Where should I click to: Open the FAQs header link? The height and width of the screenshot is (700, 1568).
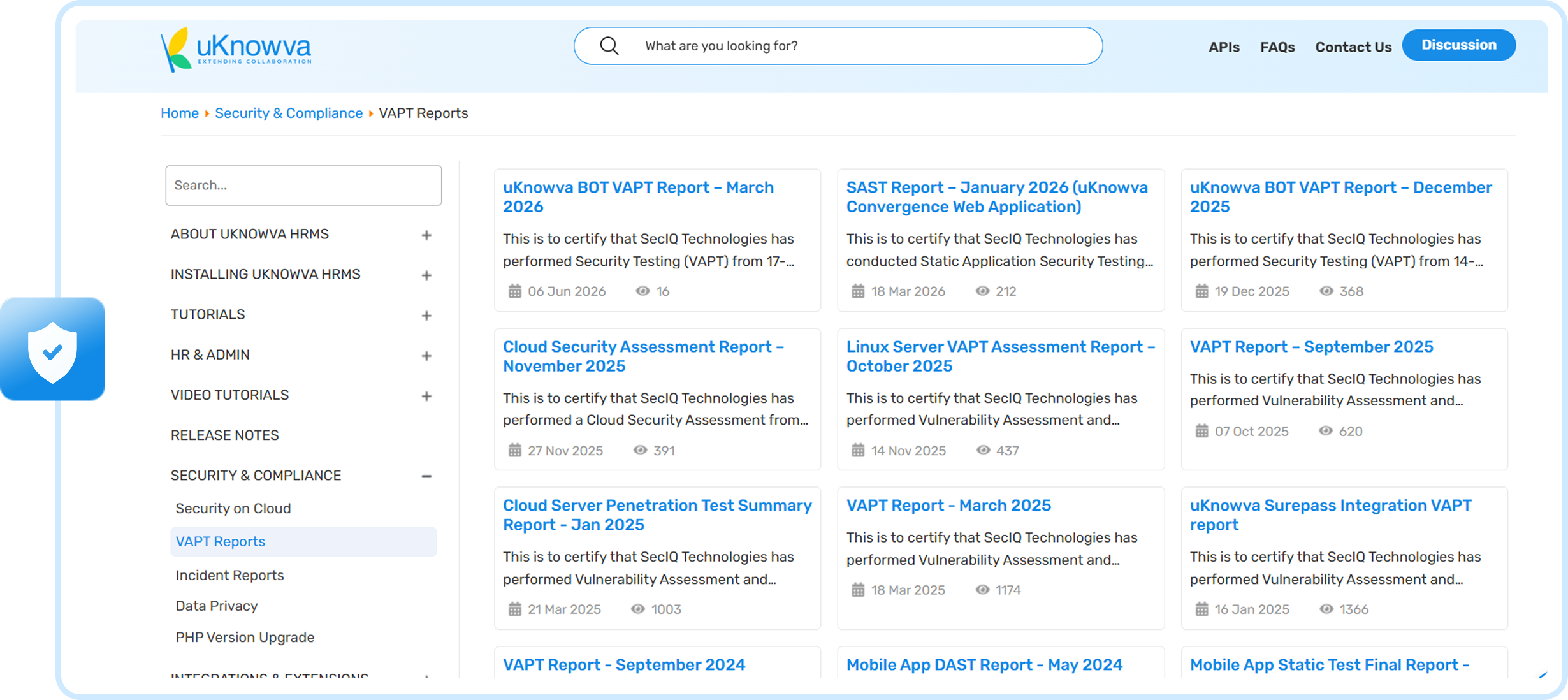pos(1277,47)
